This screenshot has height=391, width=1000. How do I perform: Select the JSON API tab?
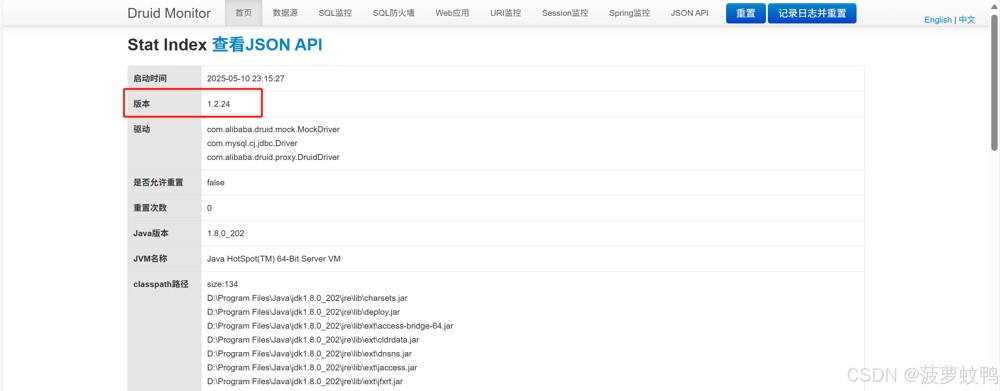[689, 13]
